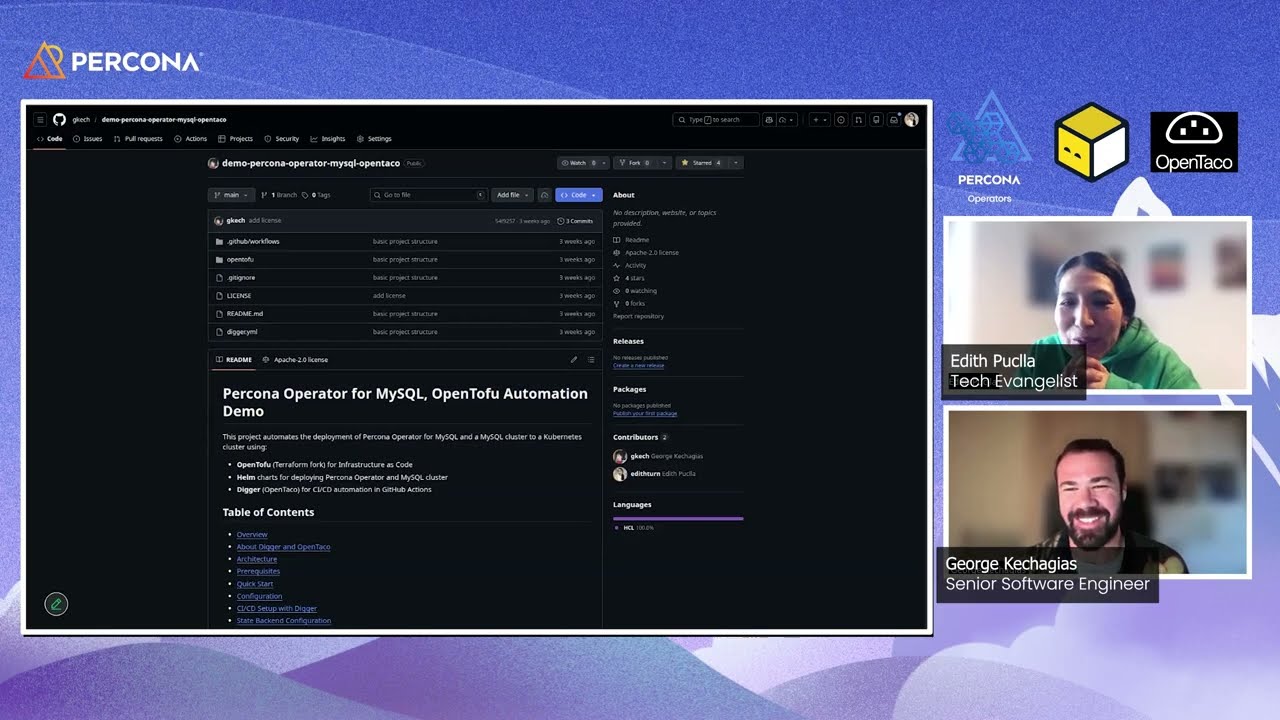Switch to the Issues tab
This screenshot has width=1280, height=720.
87,139
